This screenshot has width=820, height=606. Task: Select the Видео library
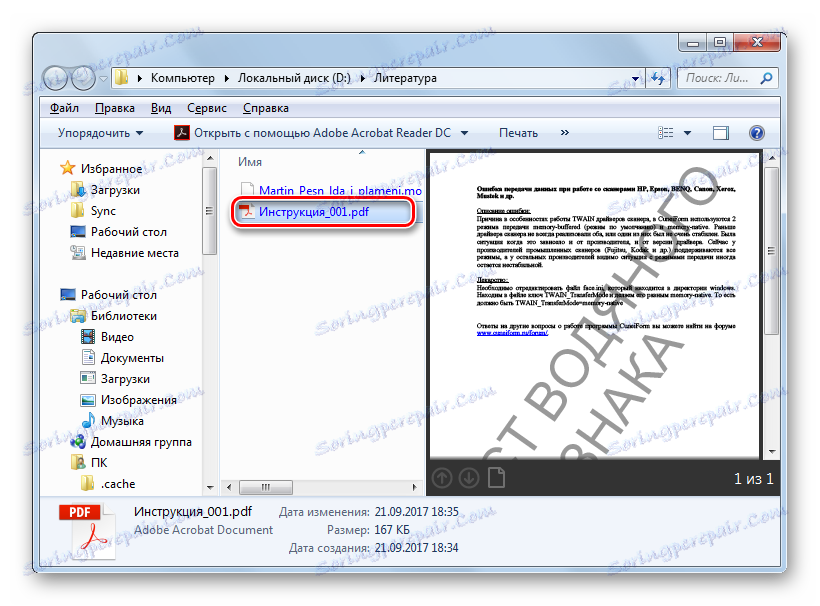117,337
